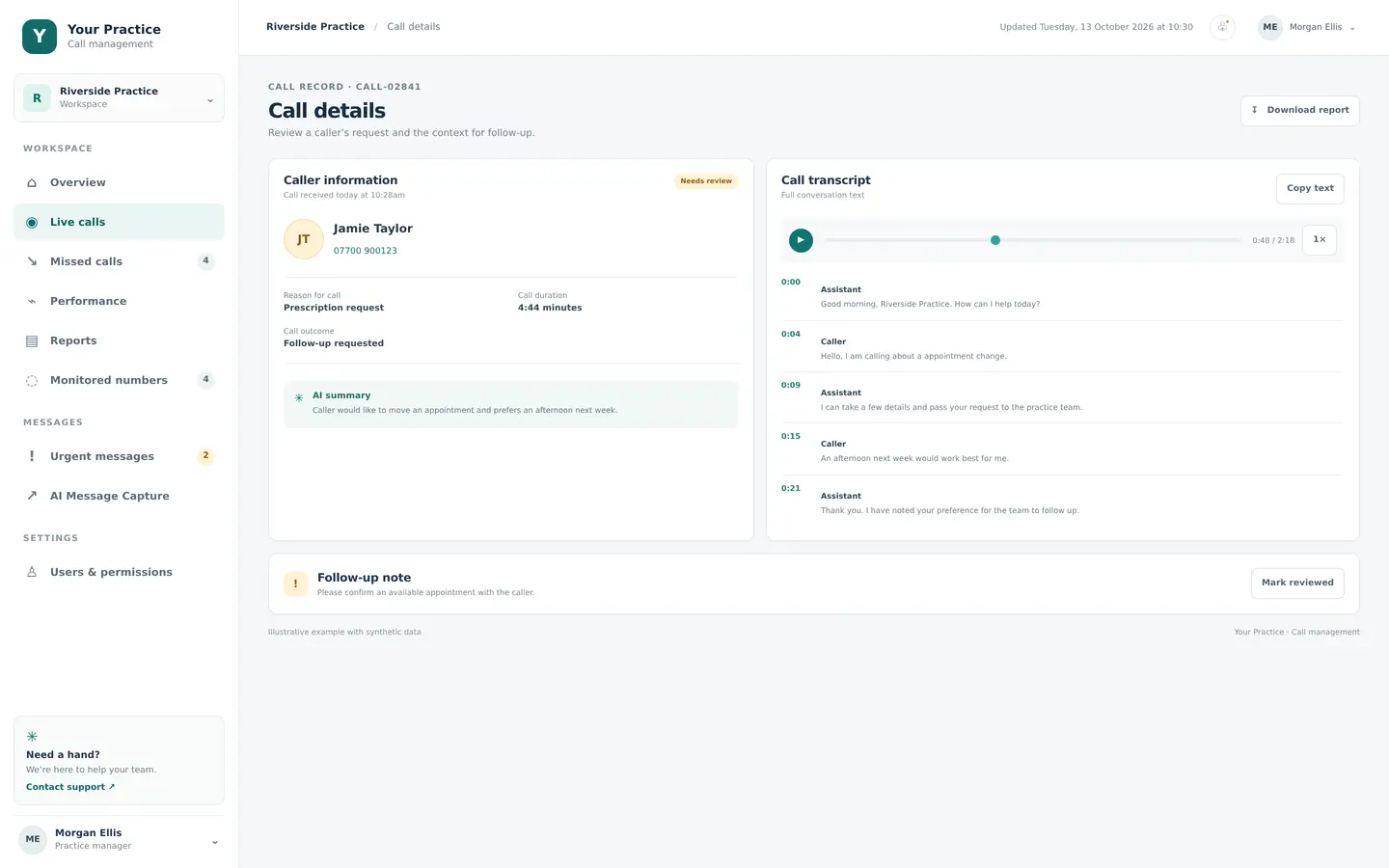Change playback speed with the 1× button
Viewport: 1389px width, 868px height.
(x=1320, y=240)
